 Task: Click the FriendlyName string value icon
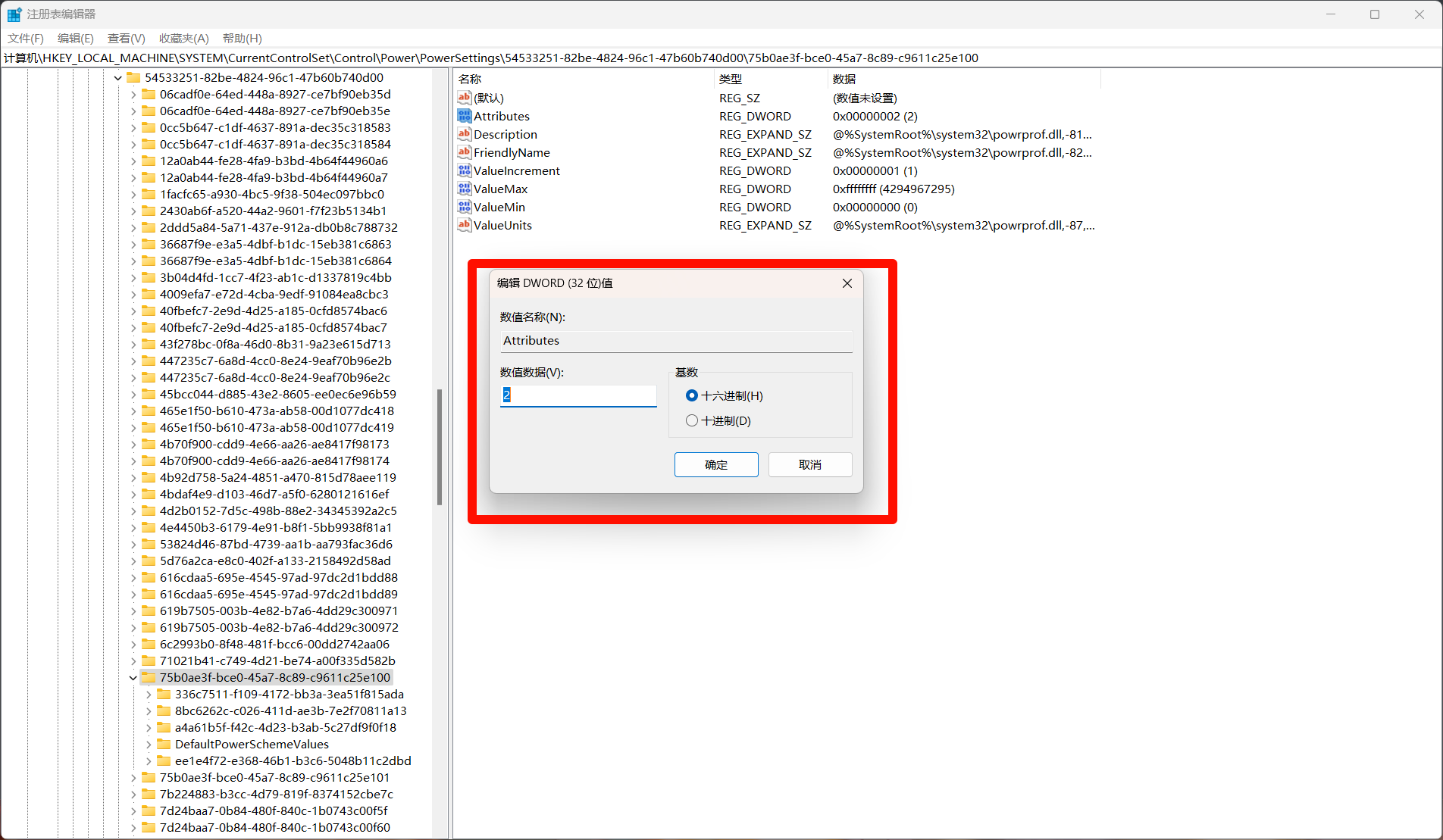(464, 152)
